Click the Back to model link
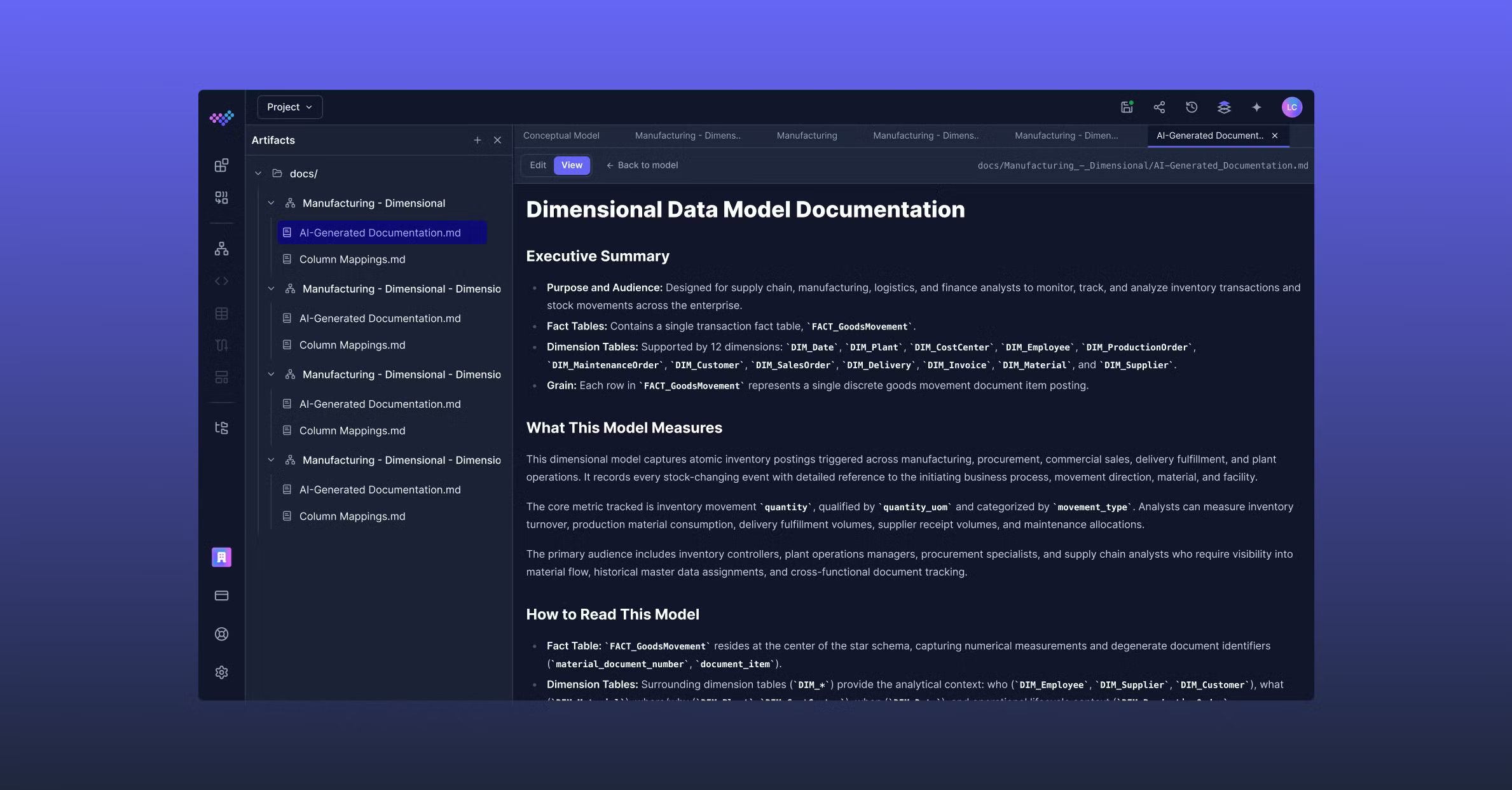 tap(642, 165)
